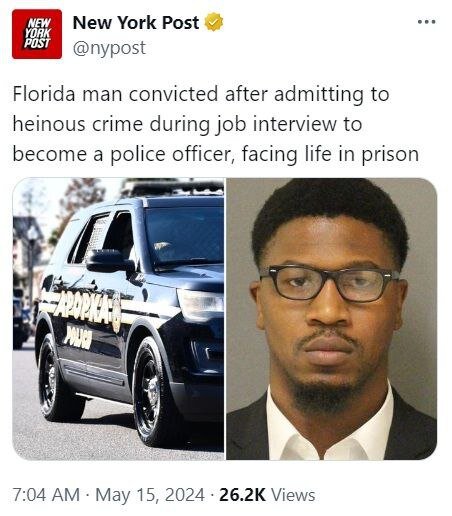Screen dimensions: 452x516
Task: Open the police car photo
Action: click(118, 319)
